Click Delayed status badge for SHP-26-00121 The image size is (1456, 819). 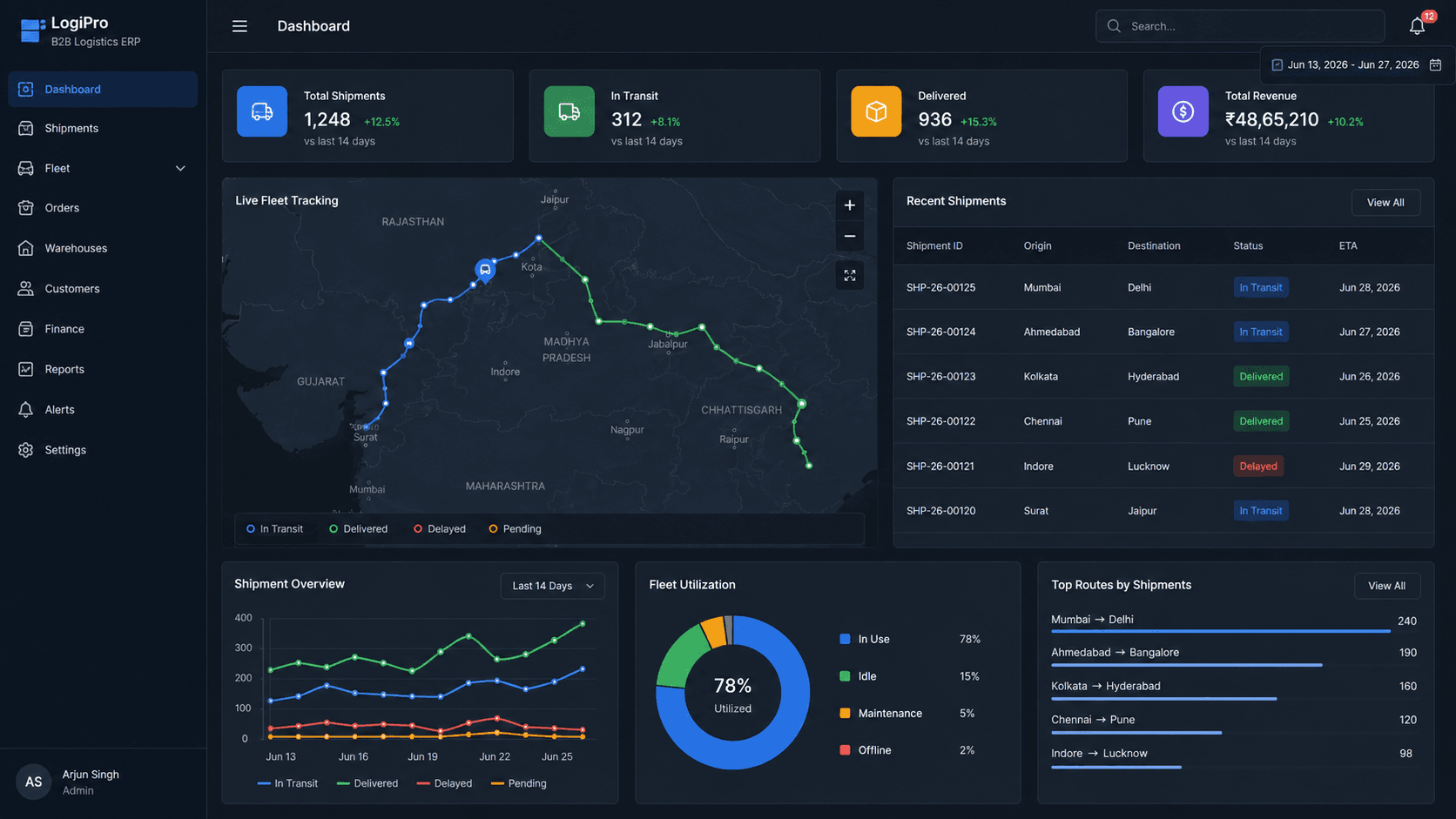pos(1258,467)
